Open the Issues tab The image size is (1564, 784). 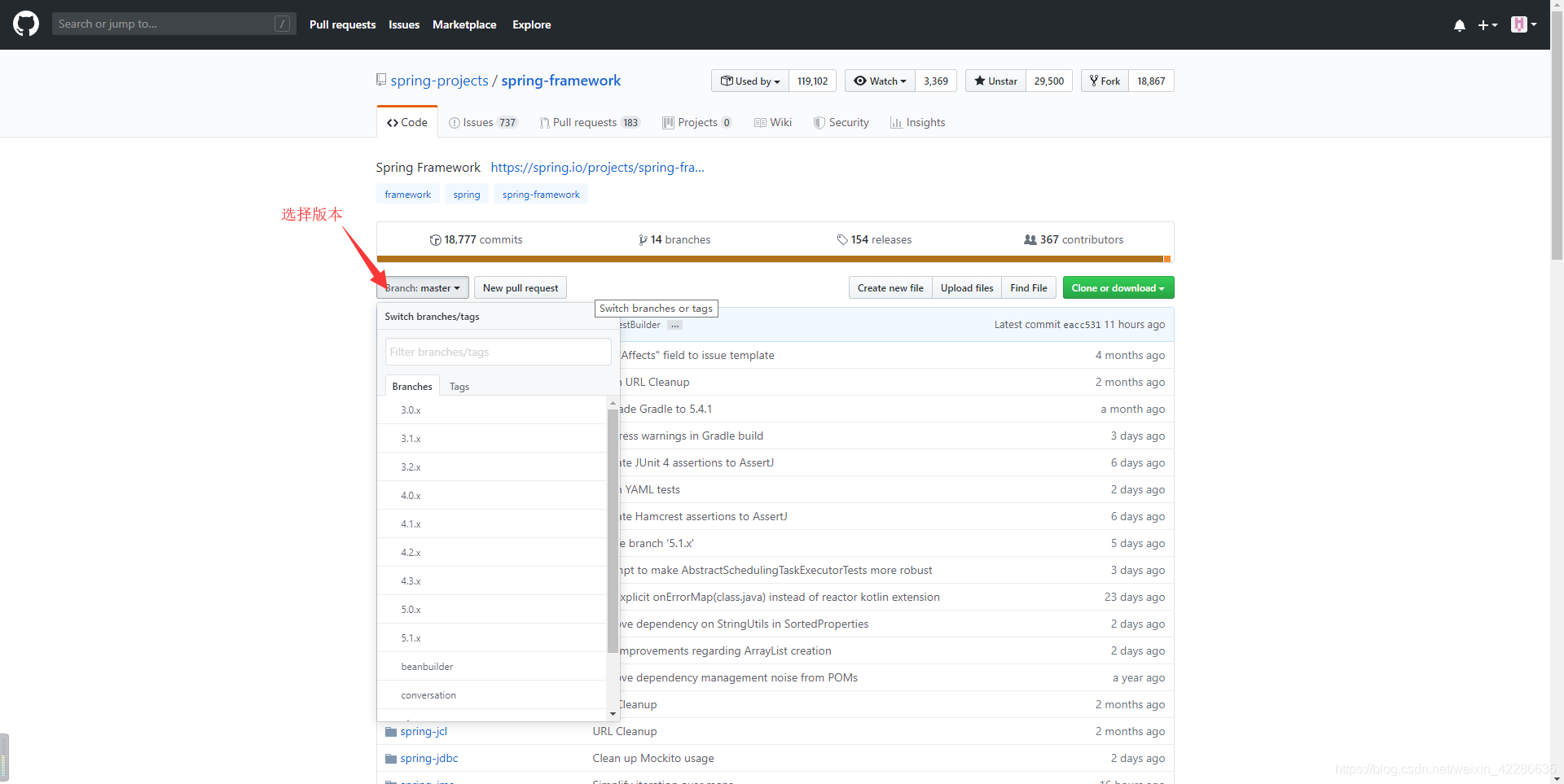tap(483, 122)
